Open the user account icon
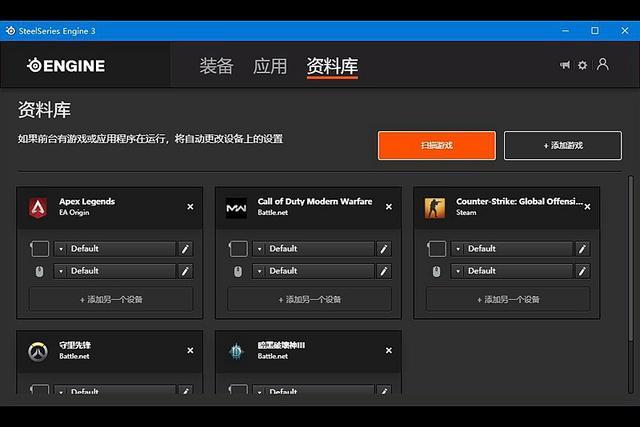The width and height of the screenshot is (640, 427). tap(602, 64)
